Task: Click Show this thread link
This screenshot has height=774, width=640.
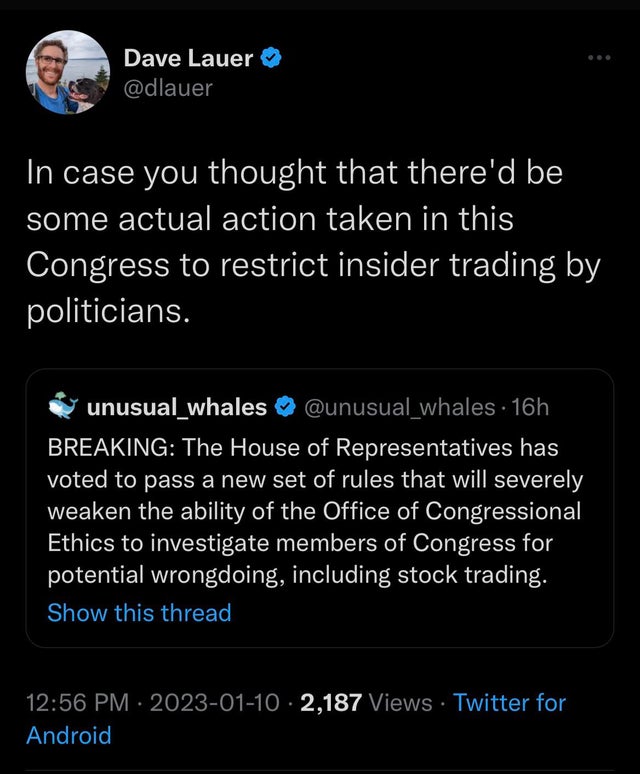Action: (x=140, y=613)
